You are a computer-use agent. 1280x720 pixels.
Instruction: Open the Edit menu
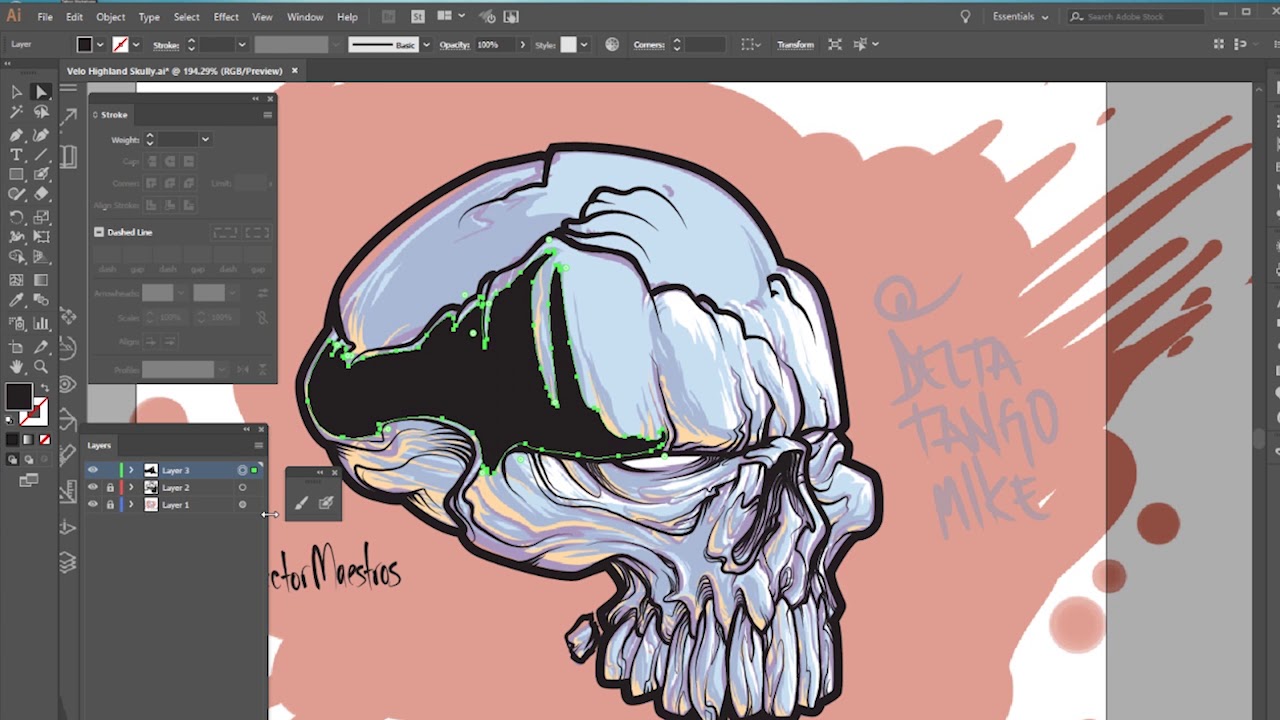[74, 17]
